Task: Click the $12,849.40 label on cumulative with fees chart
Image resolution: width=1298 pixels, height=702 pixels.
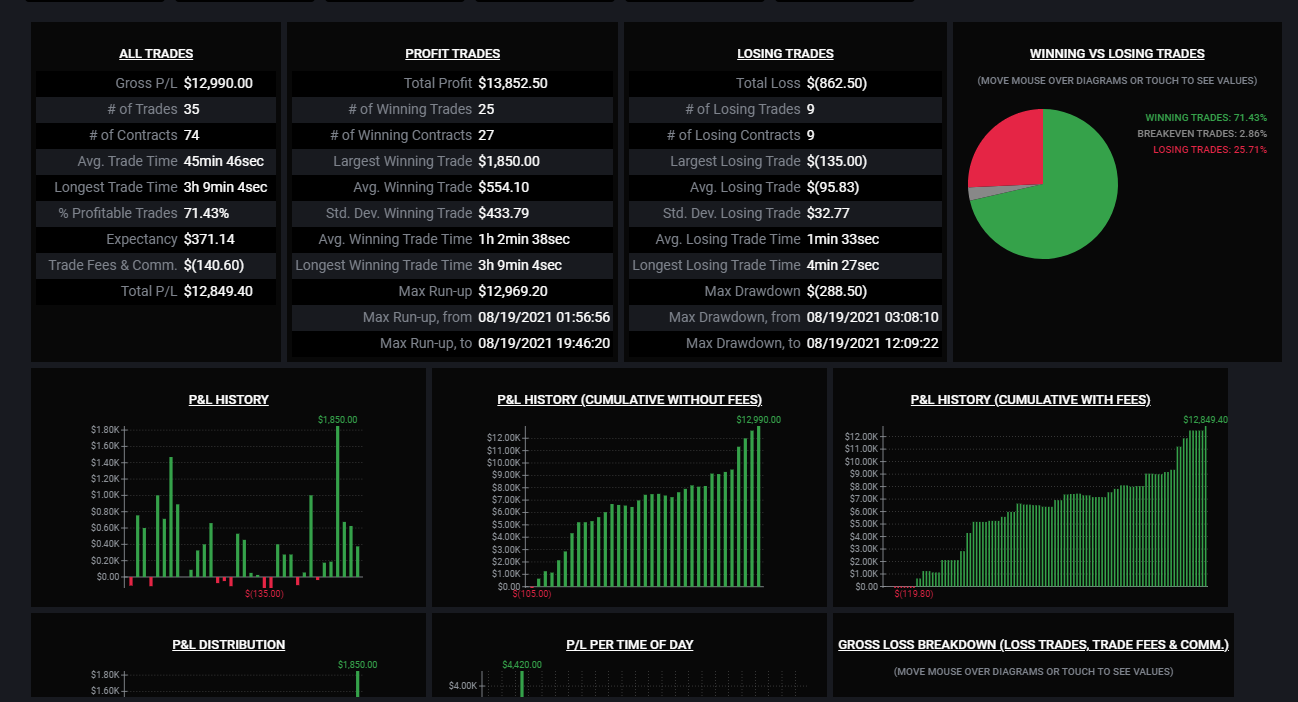Action: coord(1206,419)
